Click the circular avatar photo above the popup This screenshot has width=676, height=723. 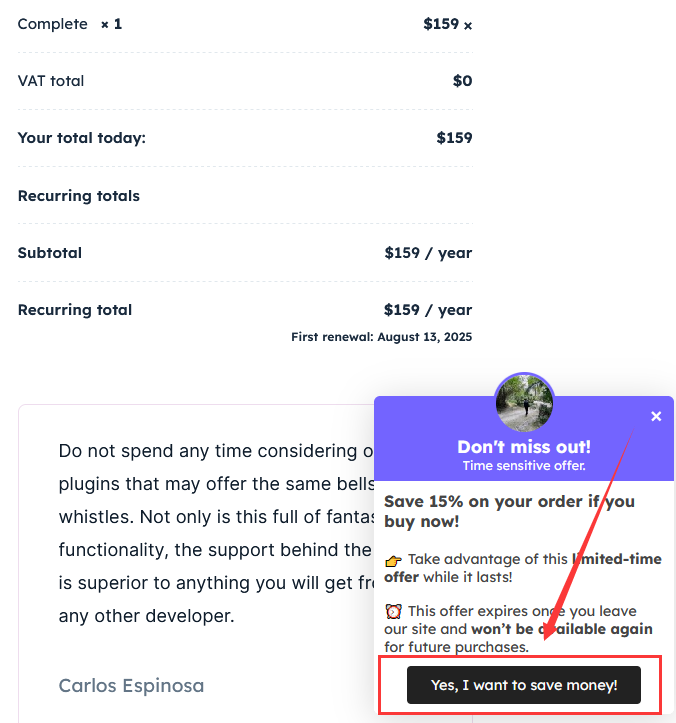click(x=524, y=402)
